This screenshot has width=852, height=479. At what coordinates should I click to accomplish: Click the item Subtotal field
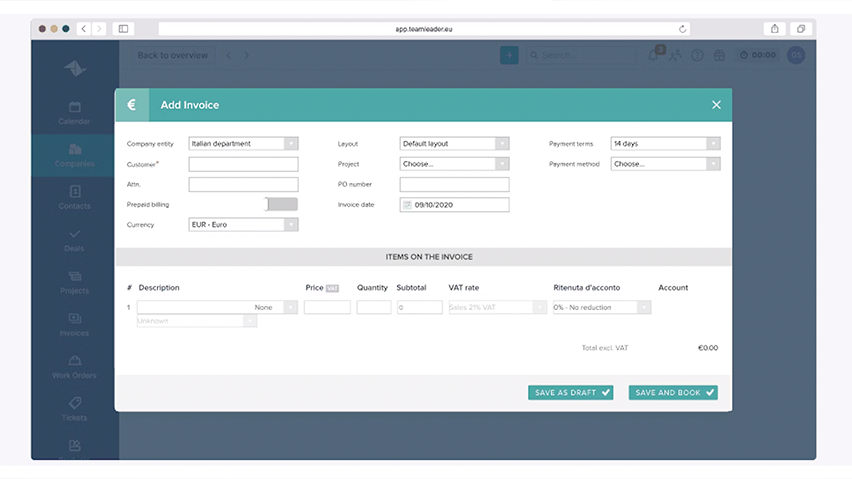[419, 307]
